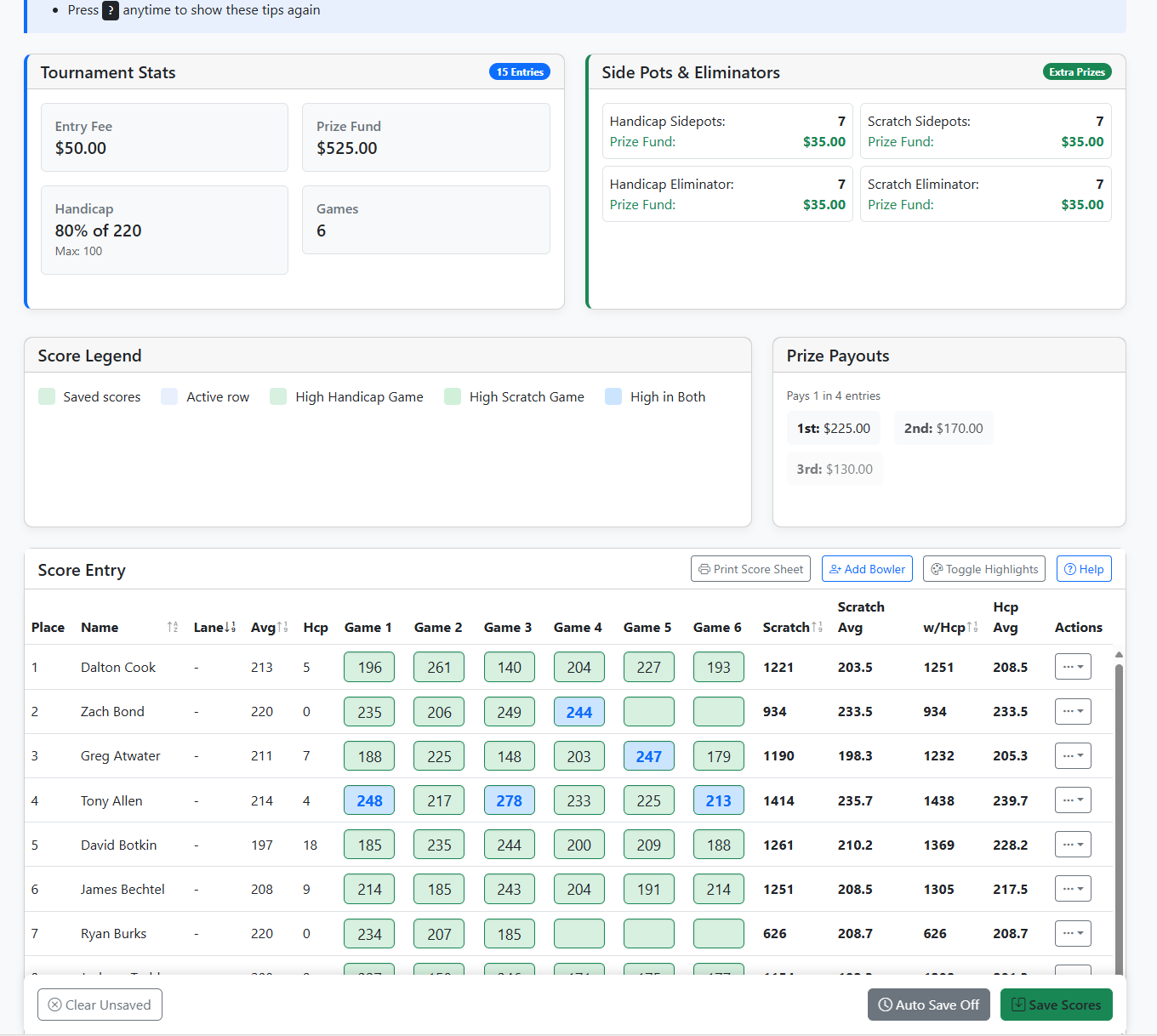This screenshot has width=1157, height=1036.
Task: Open actions dropdown for Greg Atwater
Action: click(1073, 755)
